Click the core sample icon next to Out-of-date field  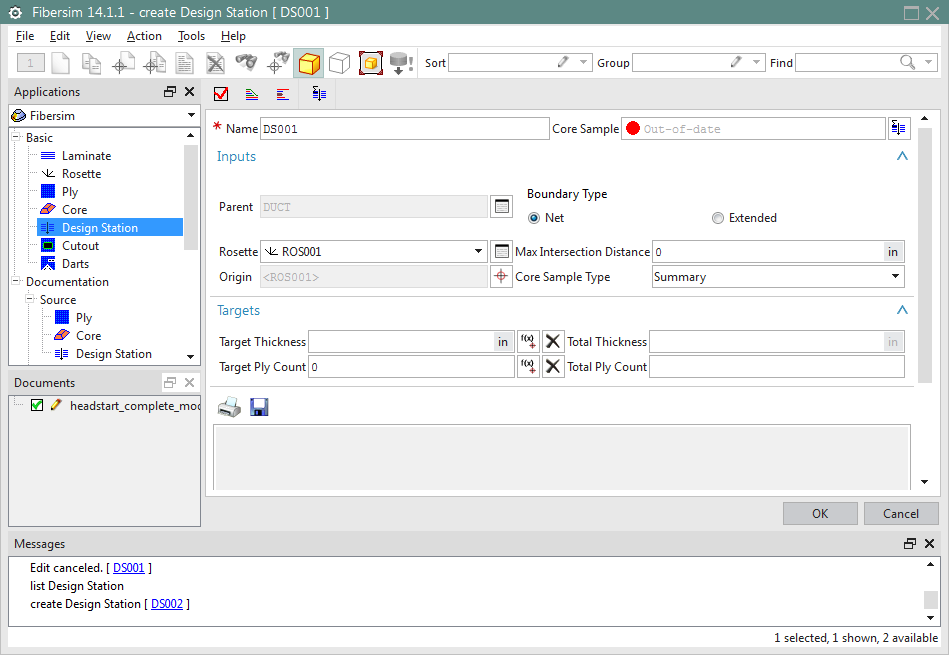899,129
